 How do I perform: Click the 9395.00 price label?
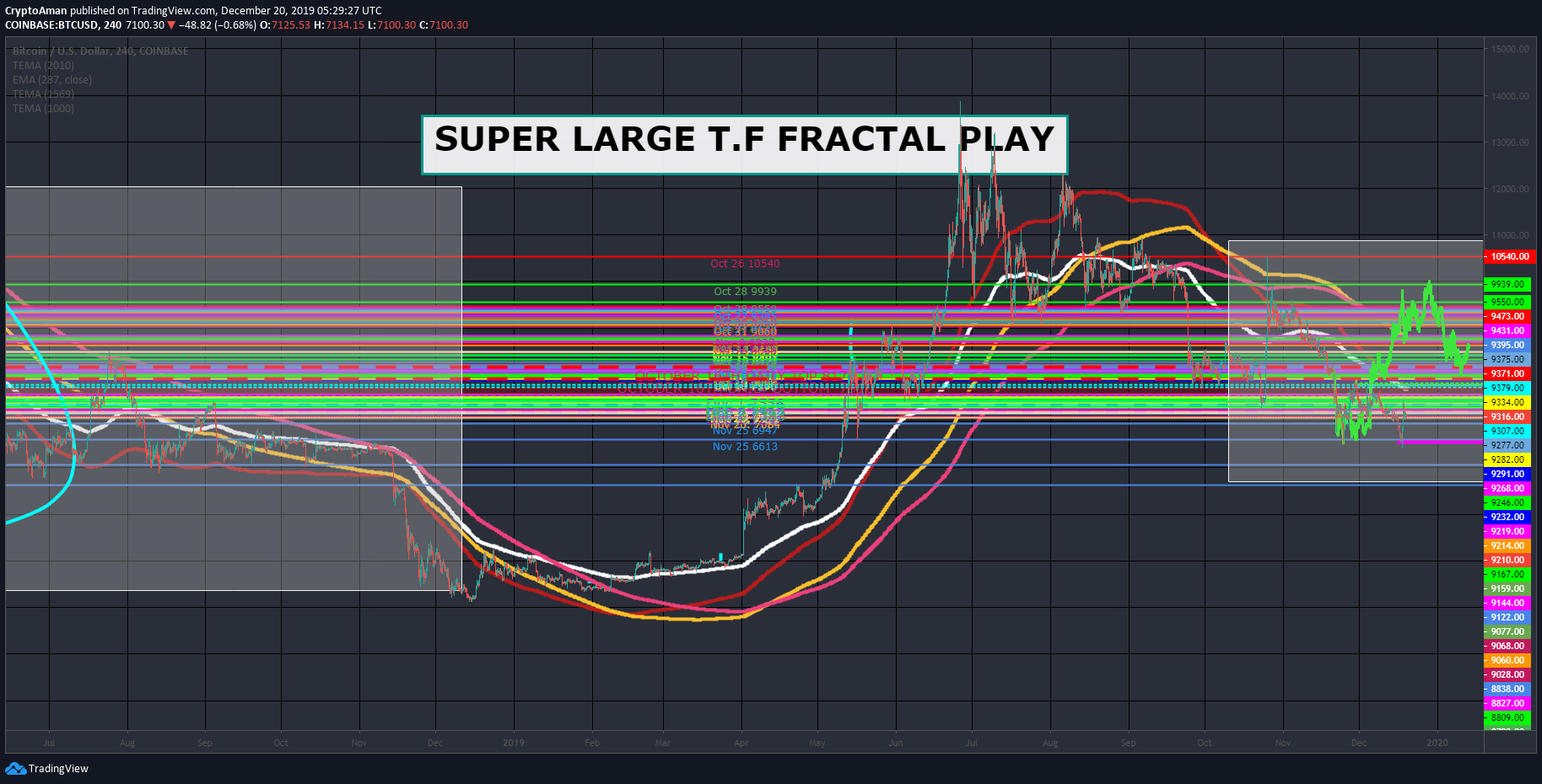(x=1507, y=345)
